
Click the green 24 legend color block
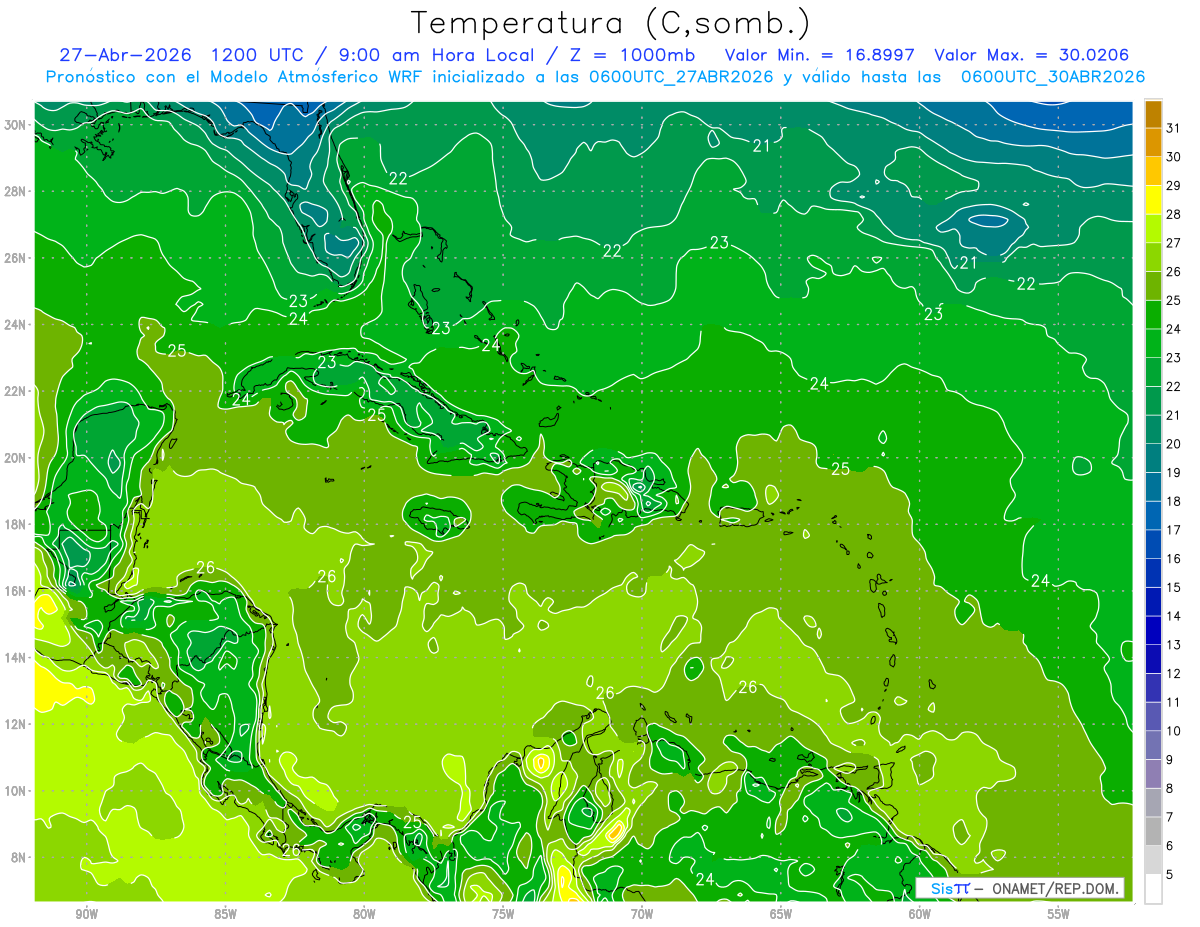1153,315
